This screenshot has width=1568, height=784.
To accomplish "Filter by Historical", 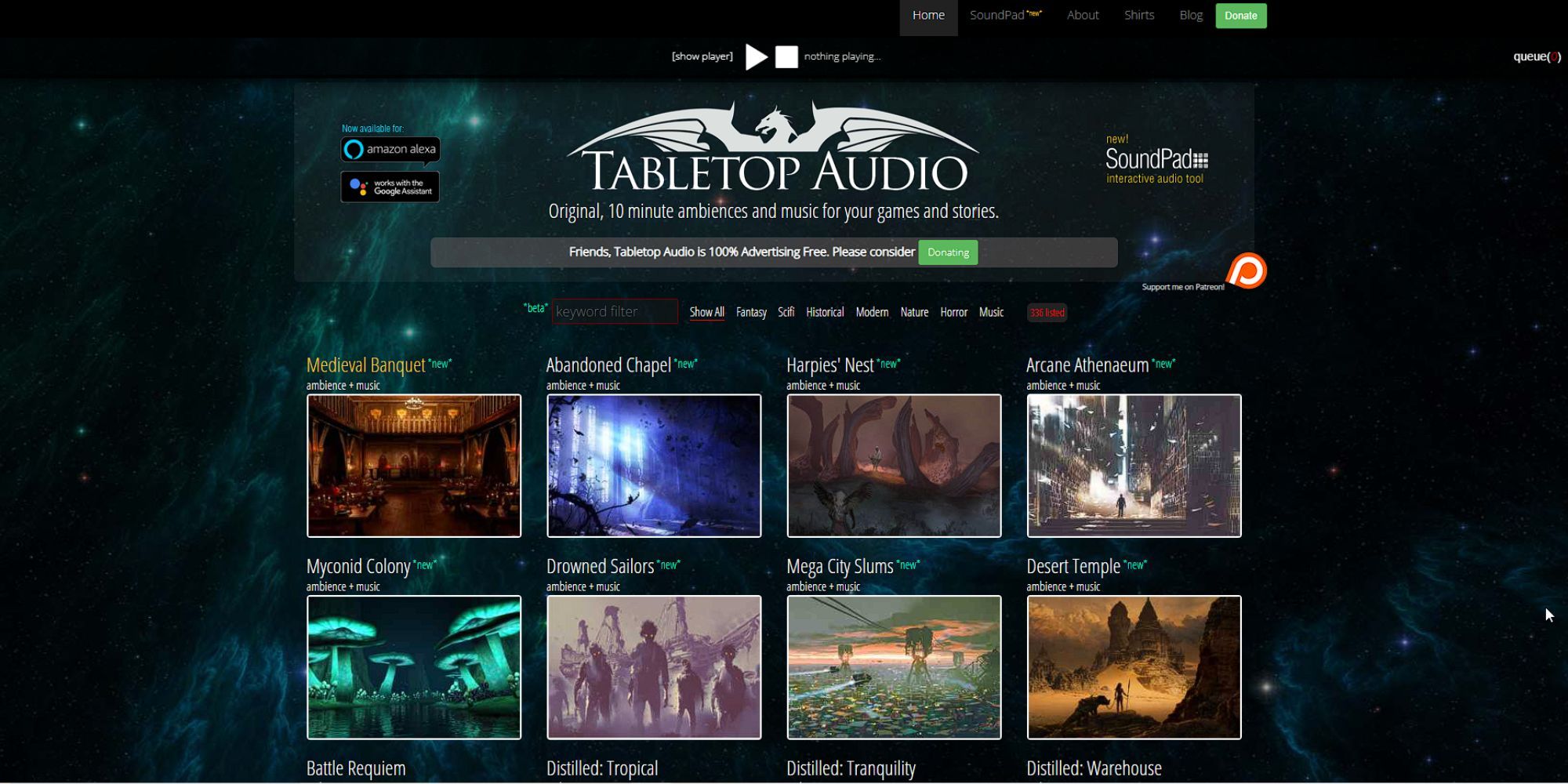I will [x=825, y=312].
